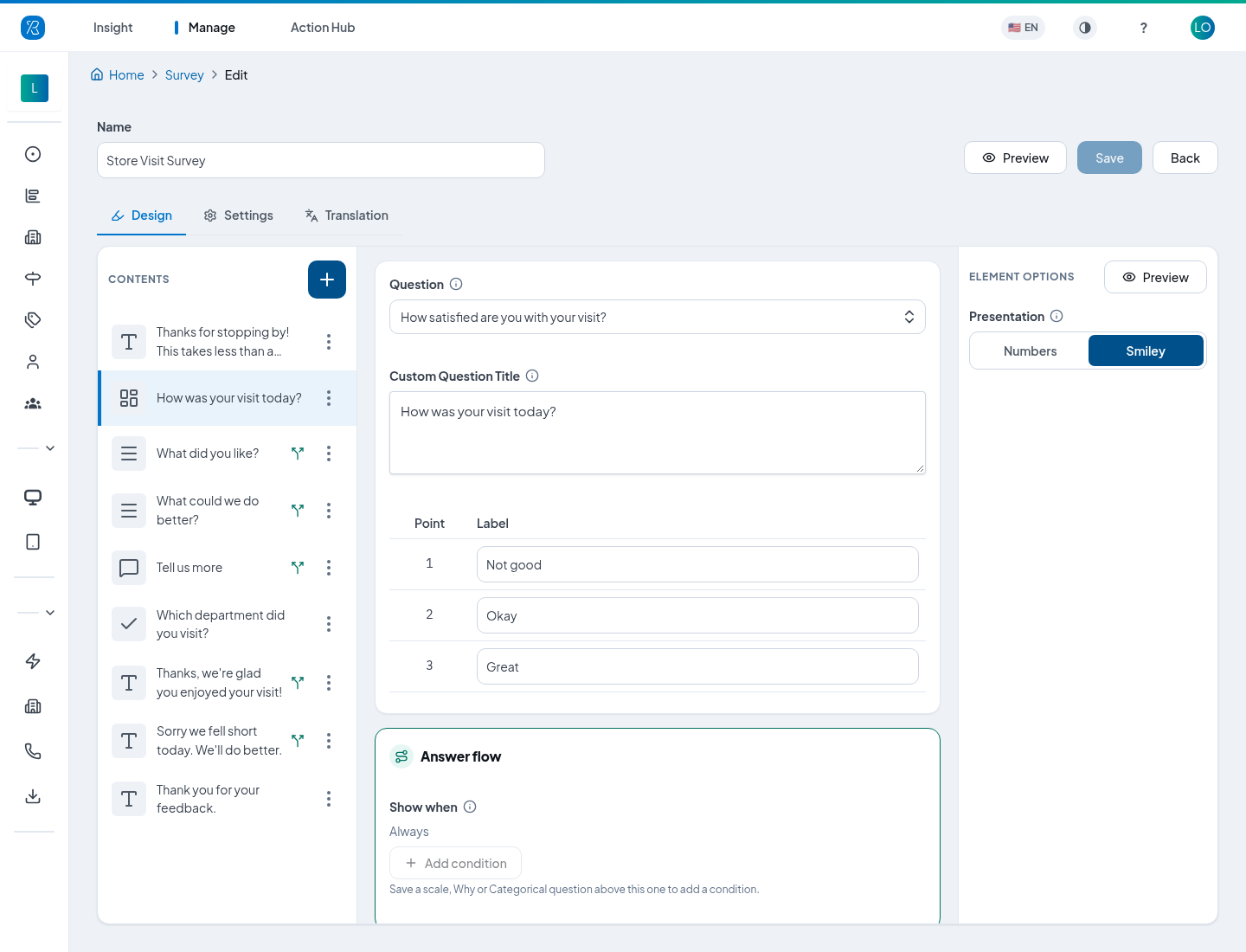Click the label field containing 'Not good'
Viewport: 1246px width, 952px height.
coord(697,564)
